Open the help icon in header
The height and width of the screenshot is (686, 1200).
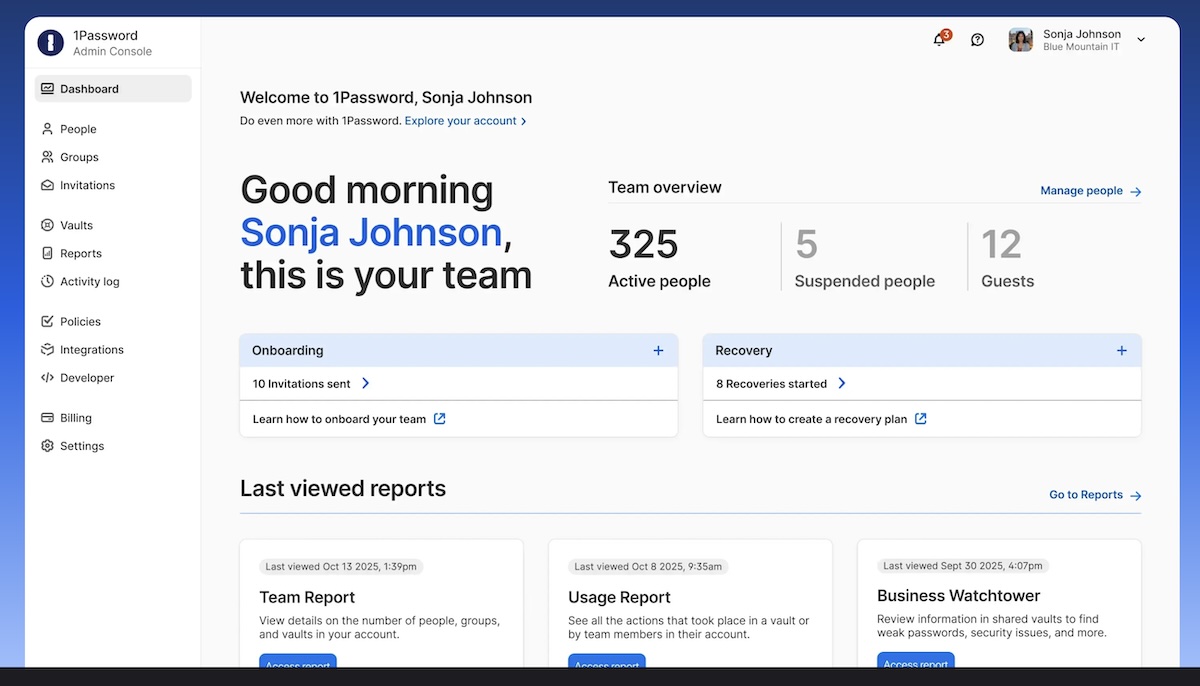pyautogui.click(x=978, y=40)
